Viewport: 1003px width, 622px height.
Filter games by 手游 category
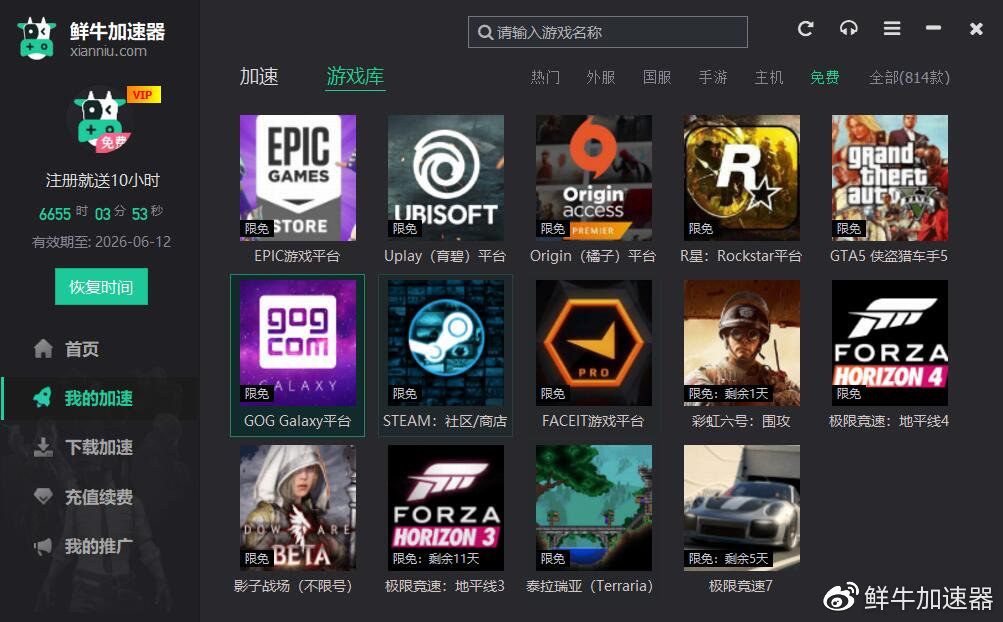pyautogui.click(x=713, y=78)
